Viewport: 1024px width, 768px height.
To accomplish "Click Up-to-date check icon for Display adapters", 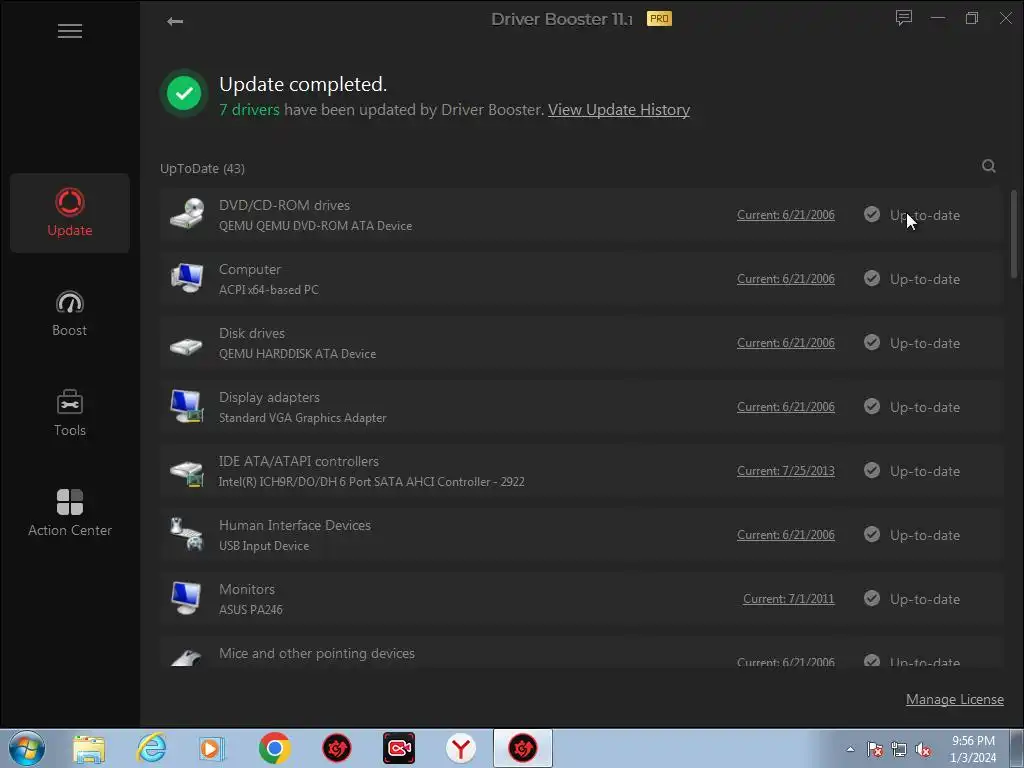I will click(872, 406).
